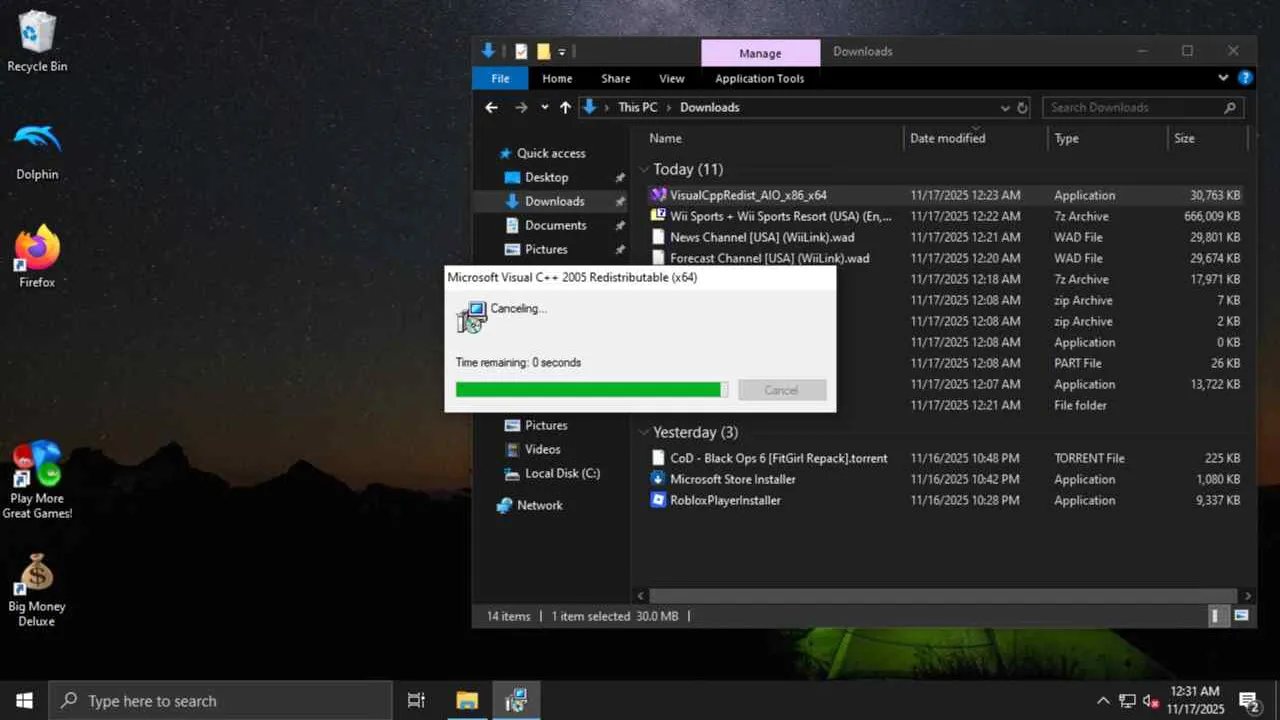Click the File Explorer taskbar icon

(x=467, y=700)
